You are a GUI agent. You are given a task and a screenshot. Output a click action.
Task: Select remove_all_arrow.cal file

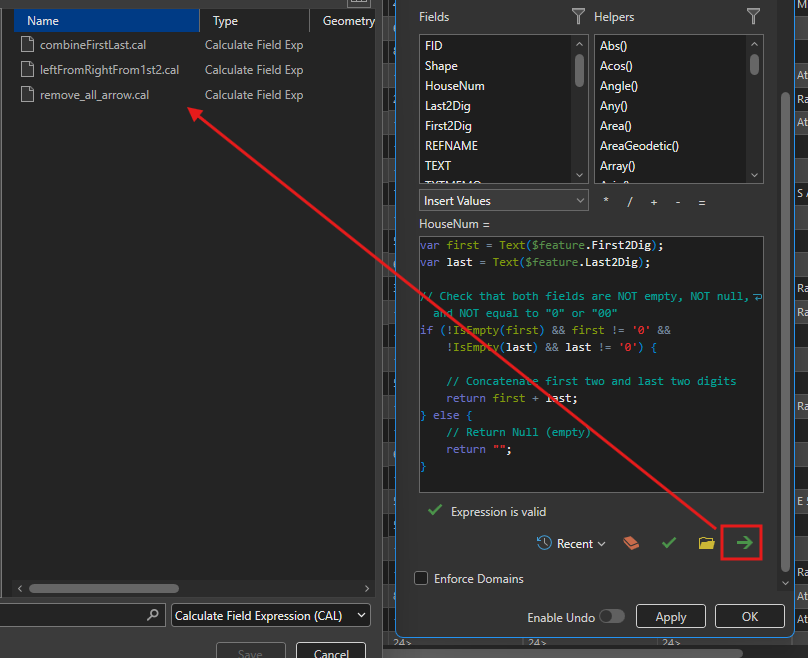tap(94, 95)
